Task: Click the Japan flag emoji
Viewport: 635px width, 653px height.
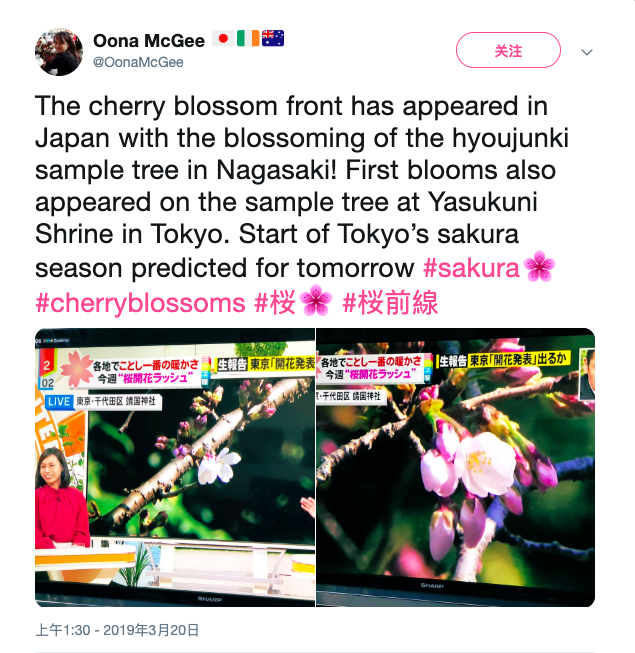Action: pyautogui.click(x=223, y=39)
